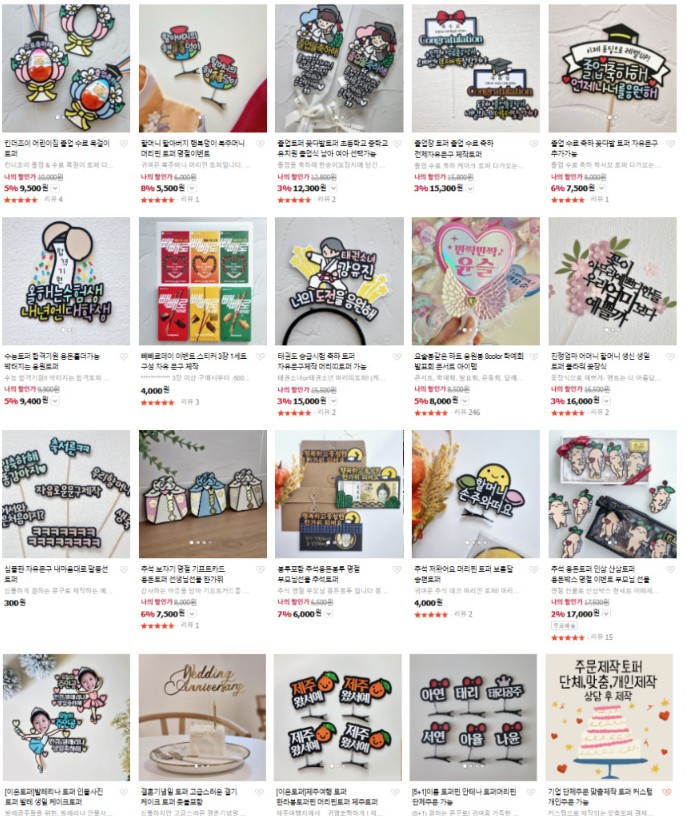687x816 pixels.
Task: Toggle wishlist heart on Jeju tangerine topper
Action: [397, 792]
